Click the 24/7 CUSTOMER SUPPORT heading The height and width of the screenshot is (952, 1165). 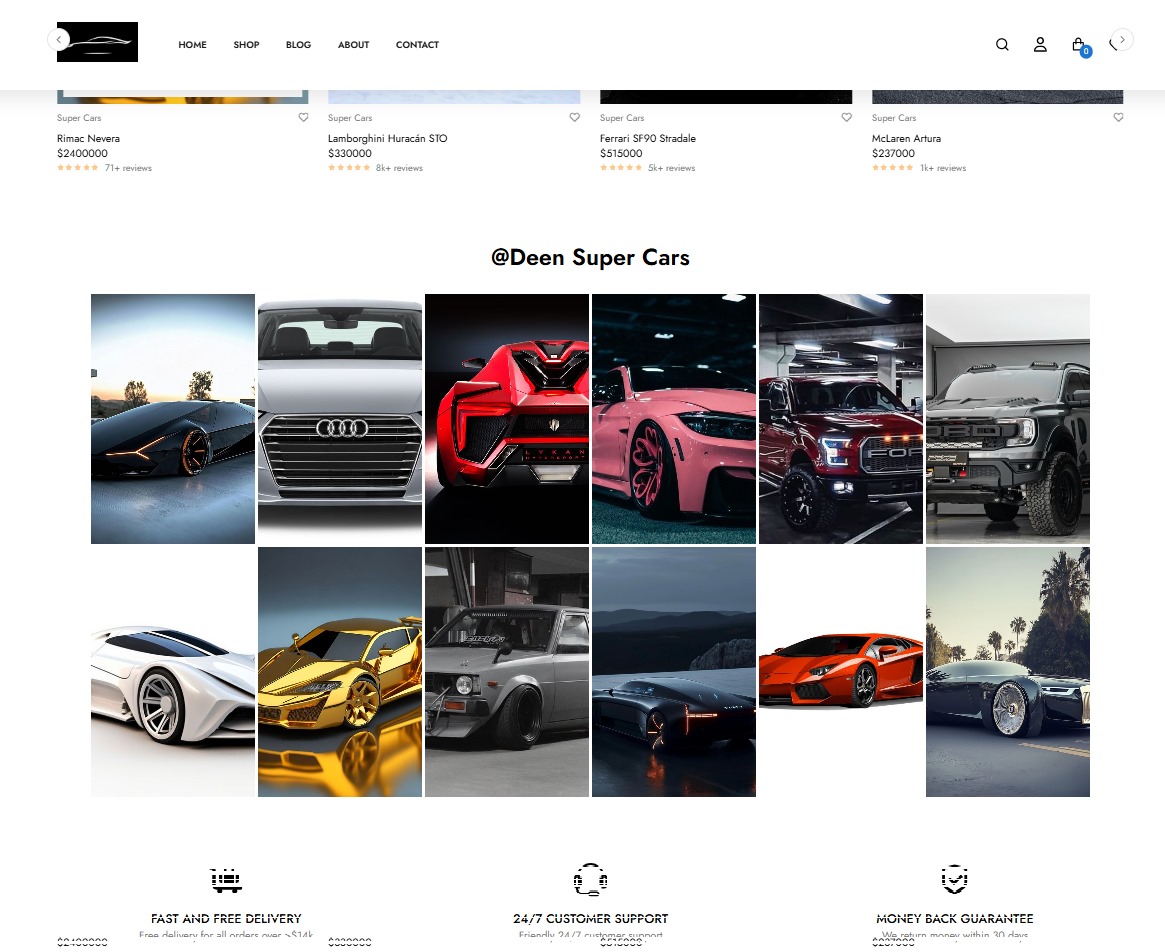click(x=591, y=919)
